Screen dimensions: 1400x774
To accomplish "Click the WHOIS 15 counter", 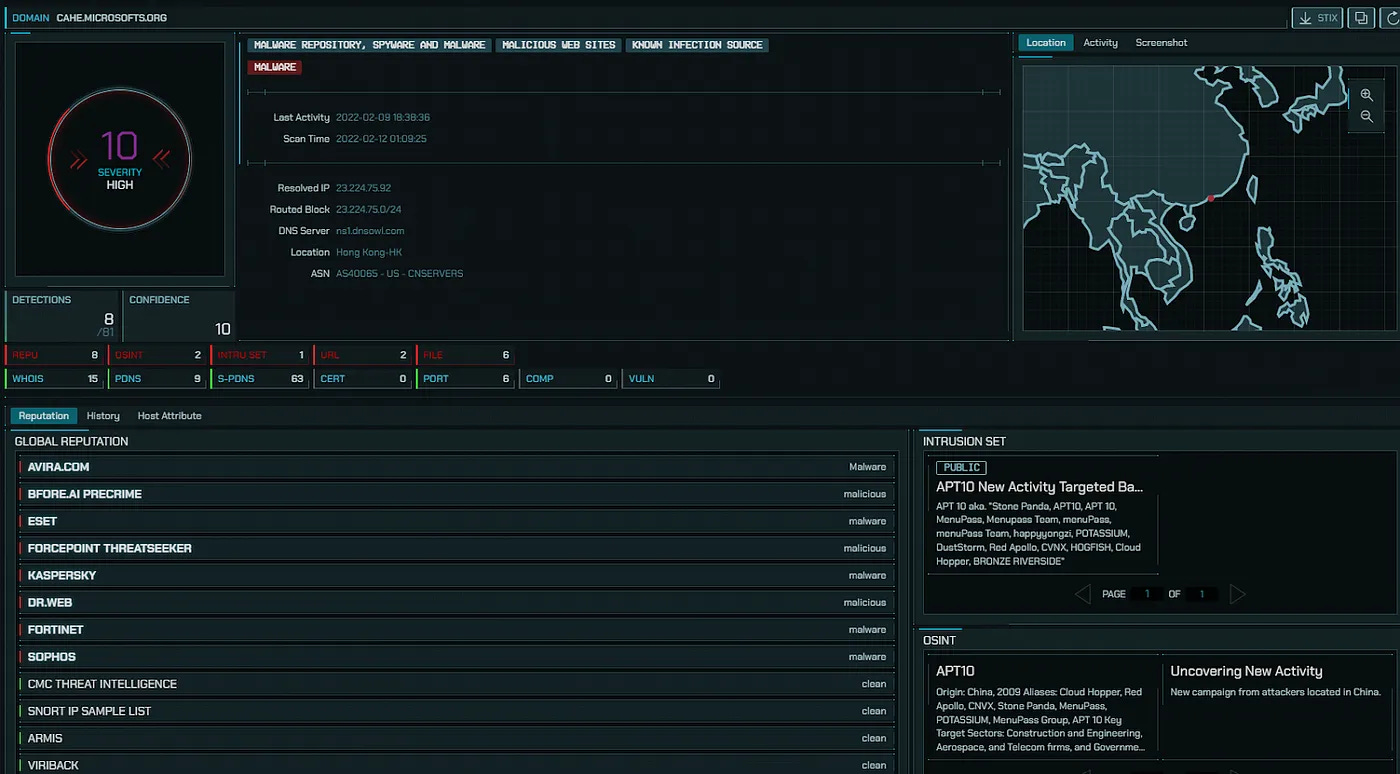I will (x=55, y=379).
